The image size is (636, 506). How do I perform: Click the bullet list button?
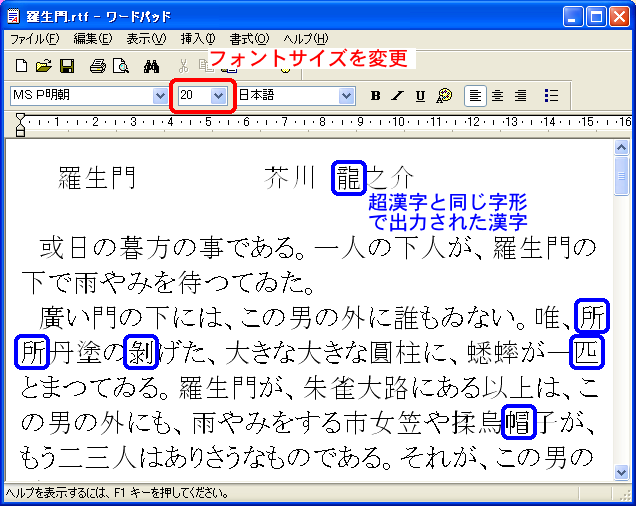coord(551,96)
